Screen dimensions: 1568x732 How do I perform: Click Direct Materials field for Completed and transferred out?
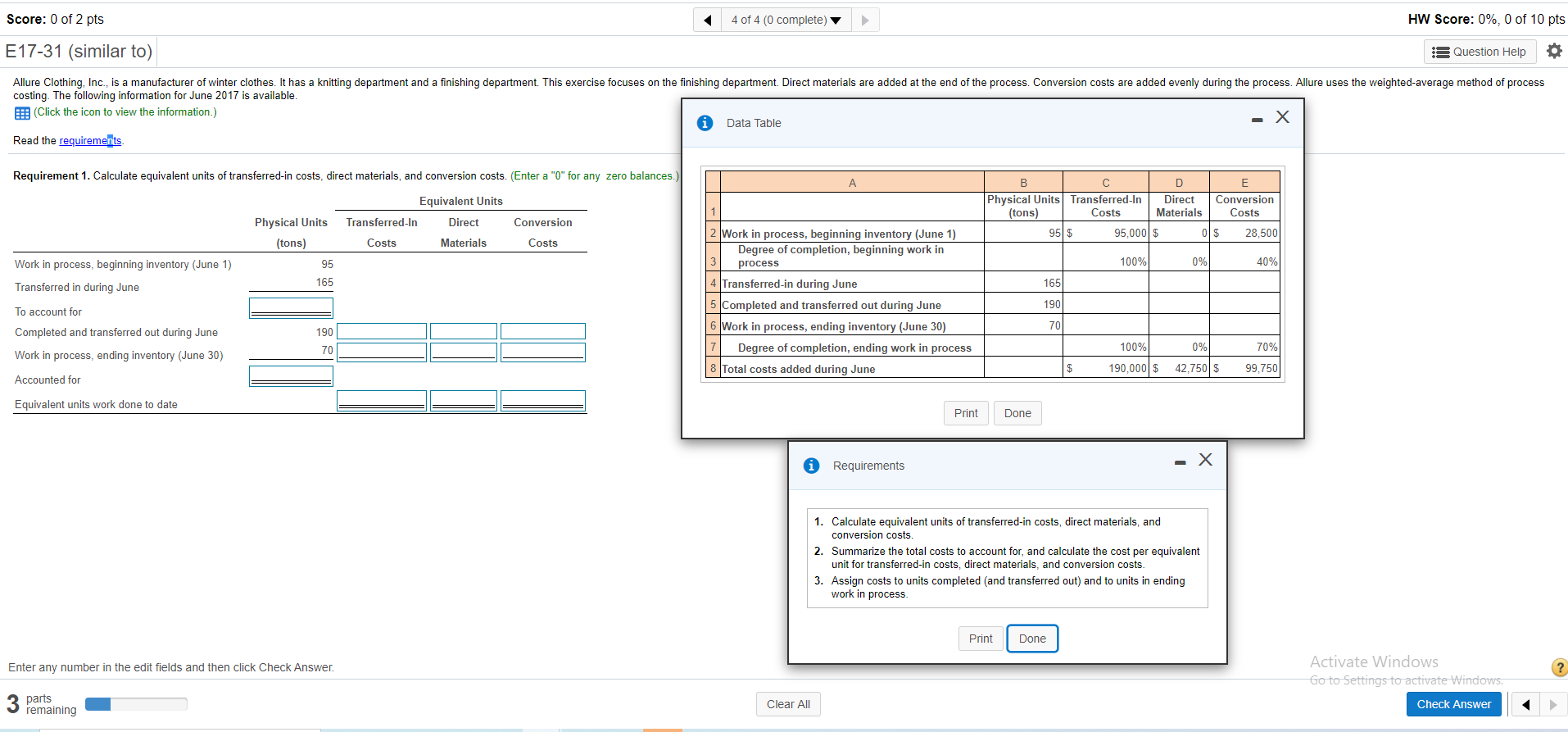pyautogui.click(x=464, y=331)
